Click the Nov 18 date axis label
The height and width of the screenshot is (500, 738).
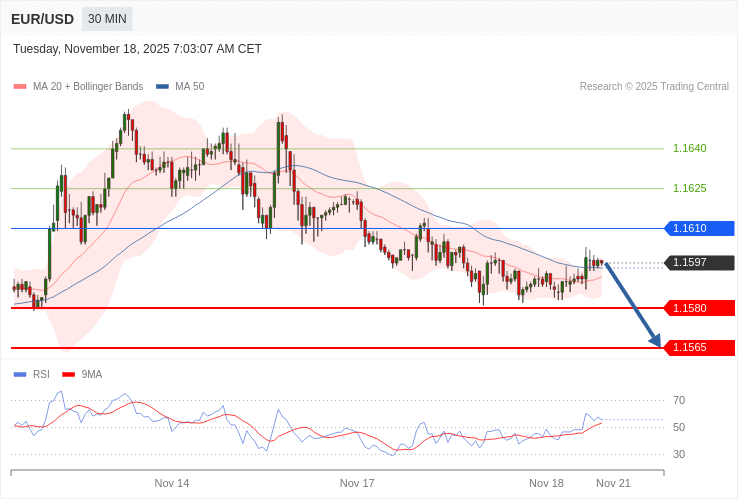click(x=546, y=484)
